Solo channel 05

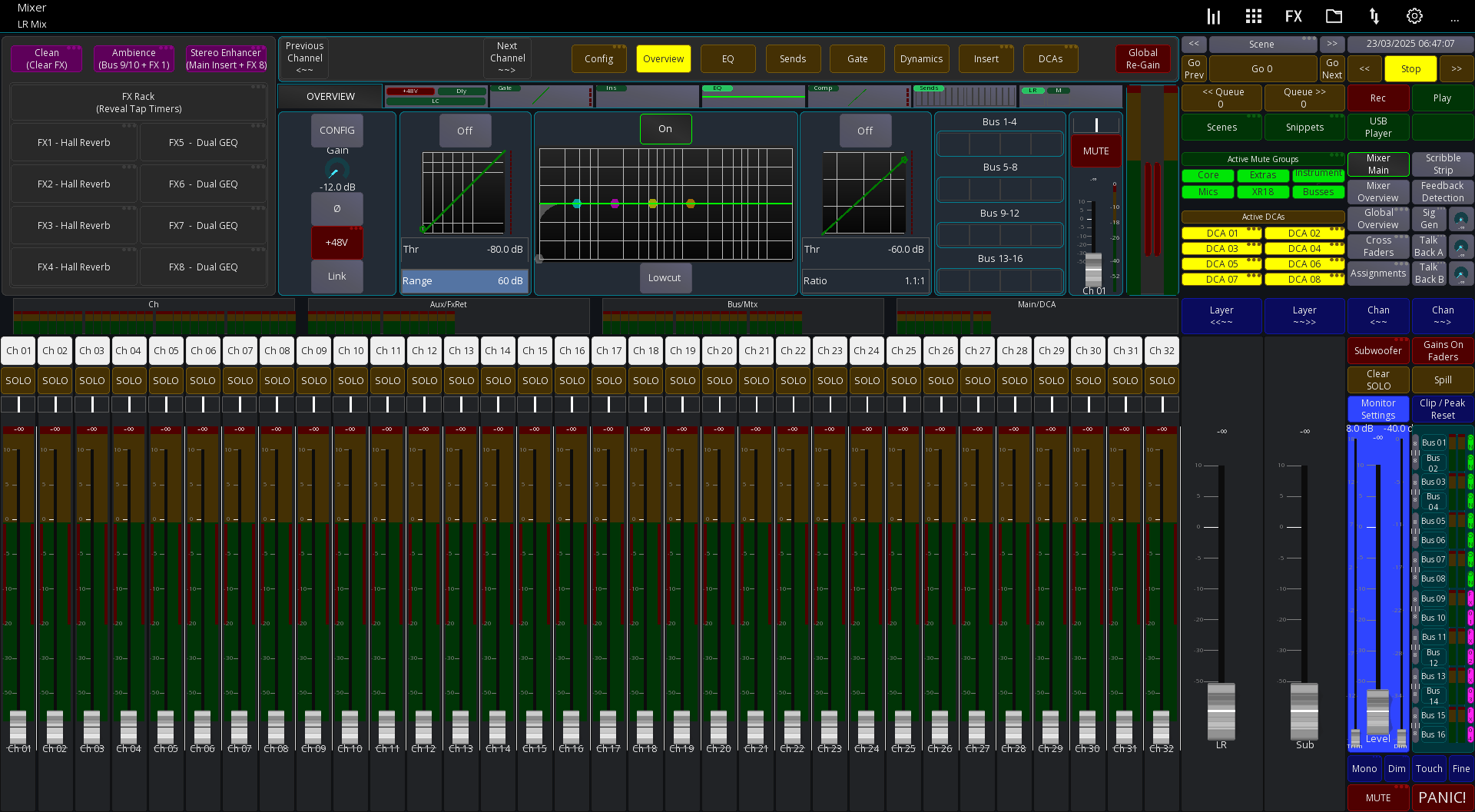[x=166, y=380]
